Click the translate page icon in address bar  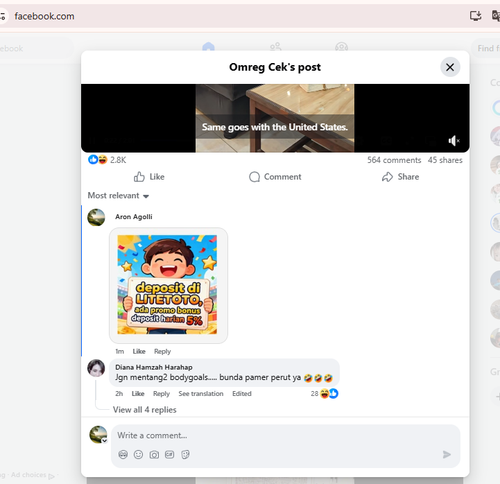496,16
